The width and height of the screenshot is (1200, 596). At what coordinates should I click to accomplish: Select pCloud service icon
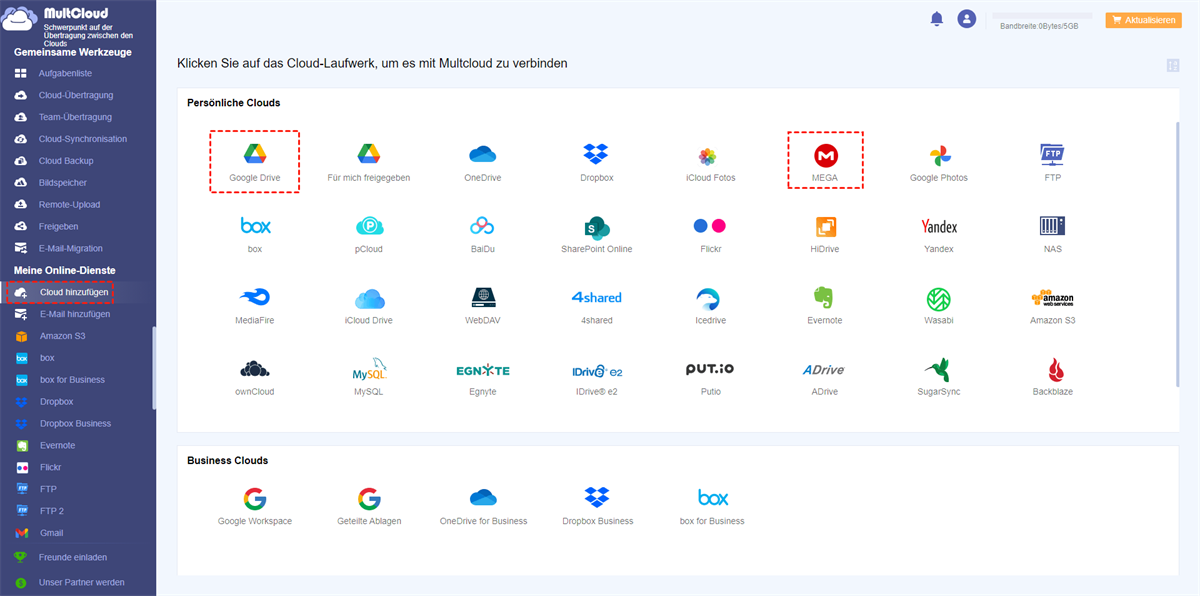(369, 226)
